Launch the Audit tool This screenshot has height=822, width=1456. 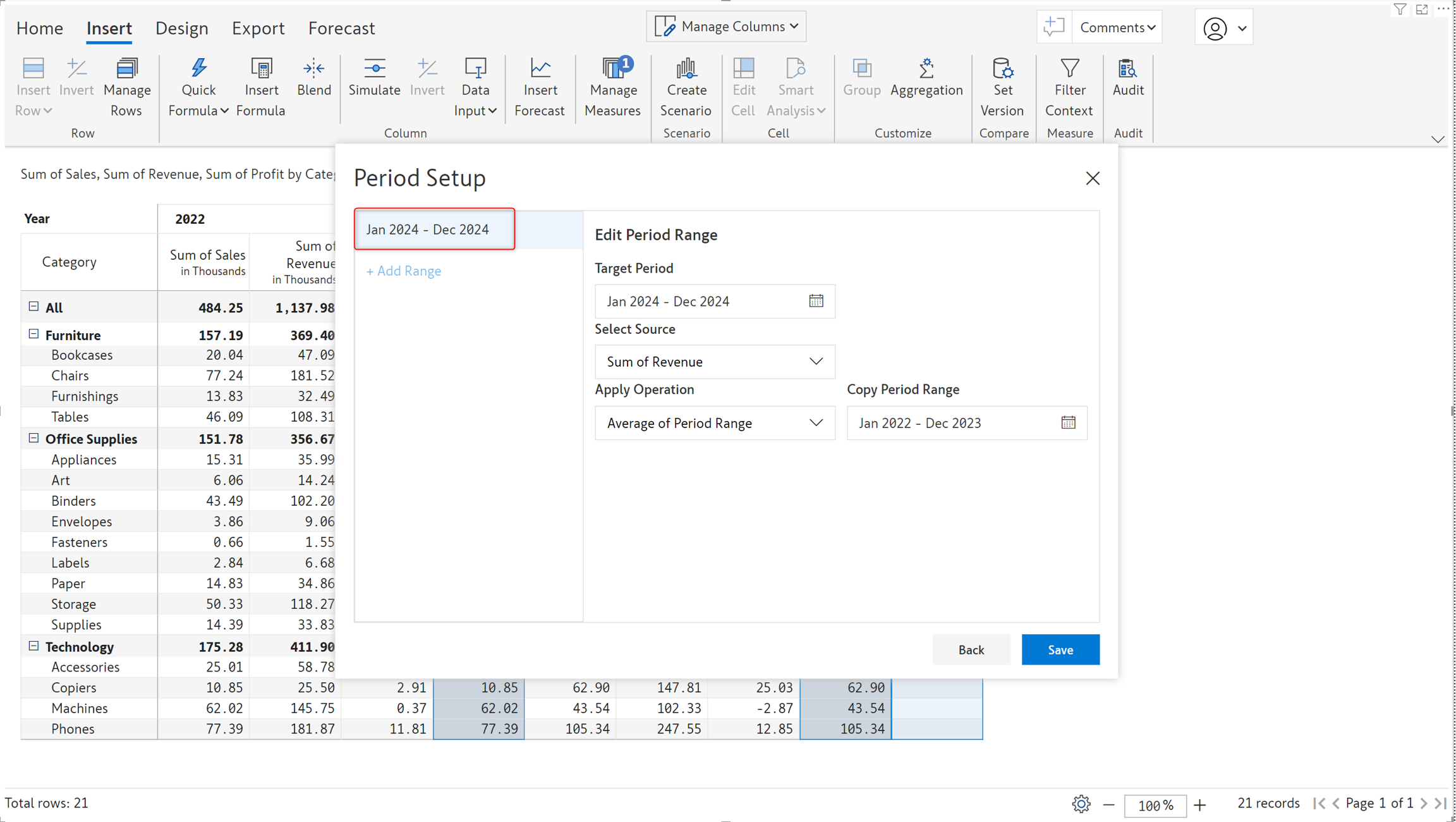coord(1127,77)
